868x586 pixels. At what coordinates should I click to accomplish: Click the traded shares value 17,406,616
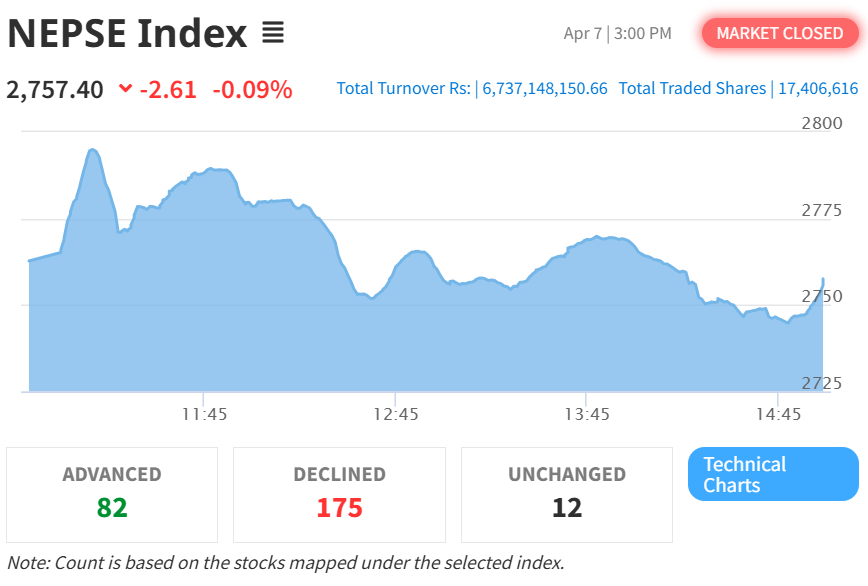coord(815,88)
